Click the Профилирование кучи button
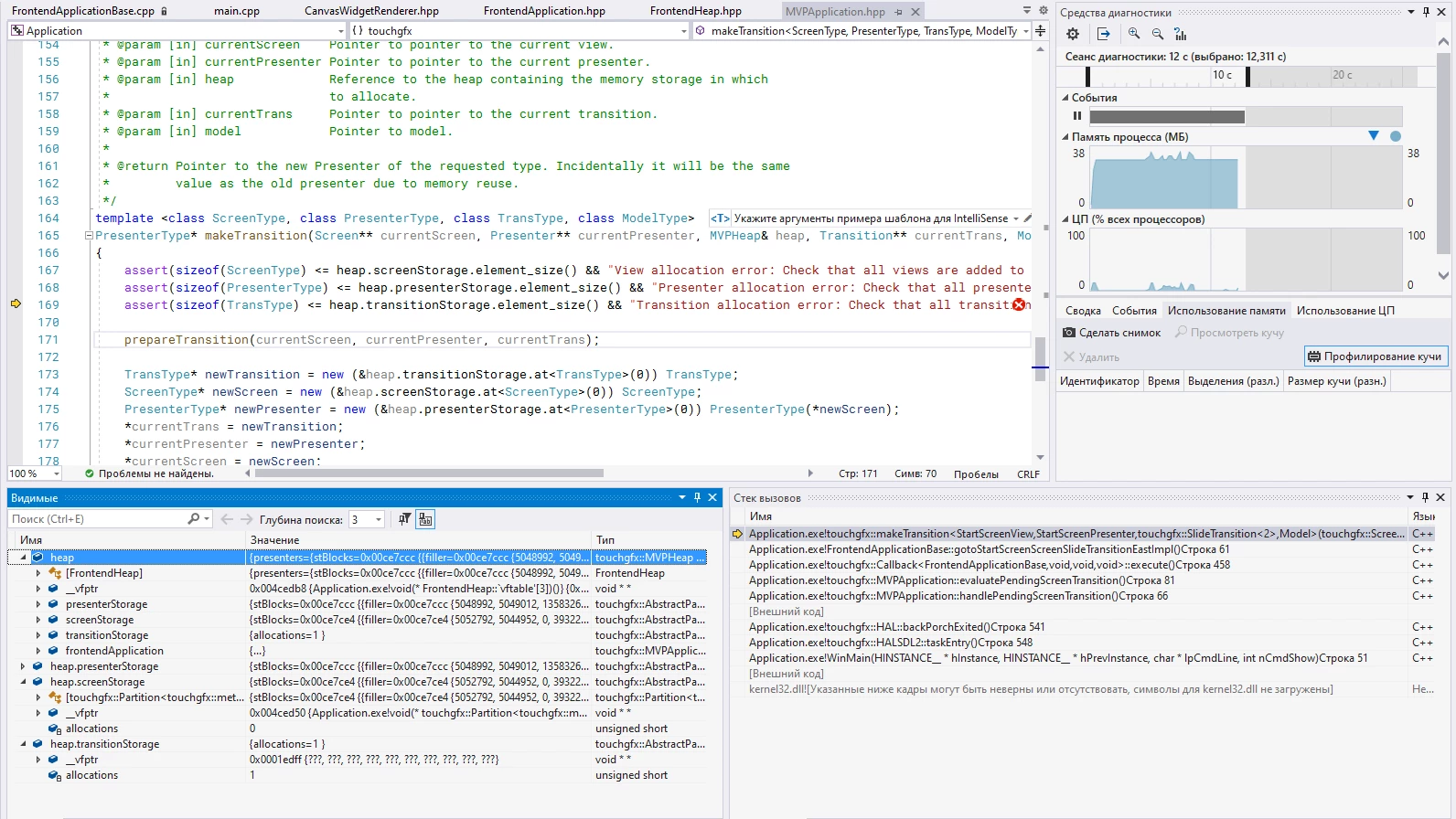The image size is (1456, 819). point(1376,356)
